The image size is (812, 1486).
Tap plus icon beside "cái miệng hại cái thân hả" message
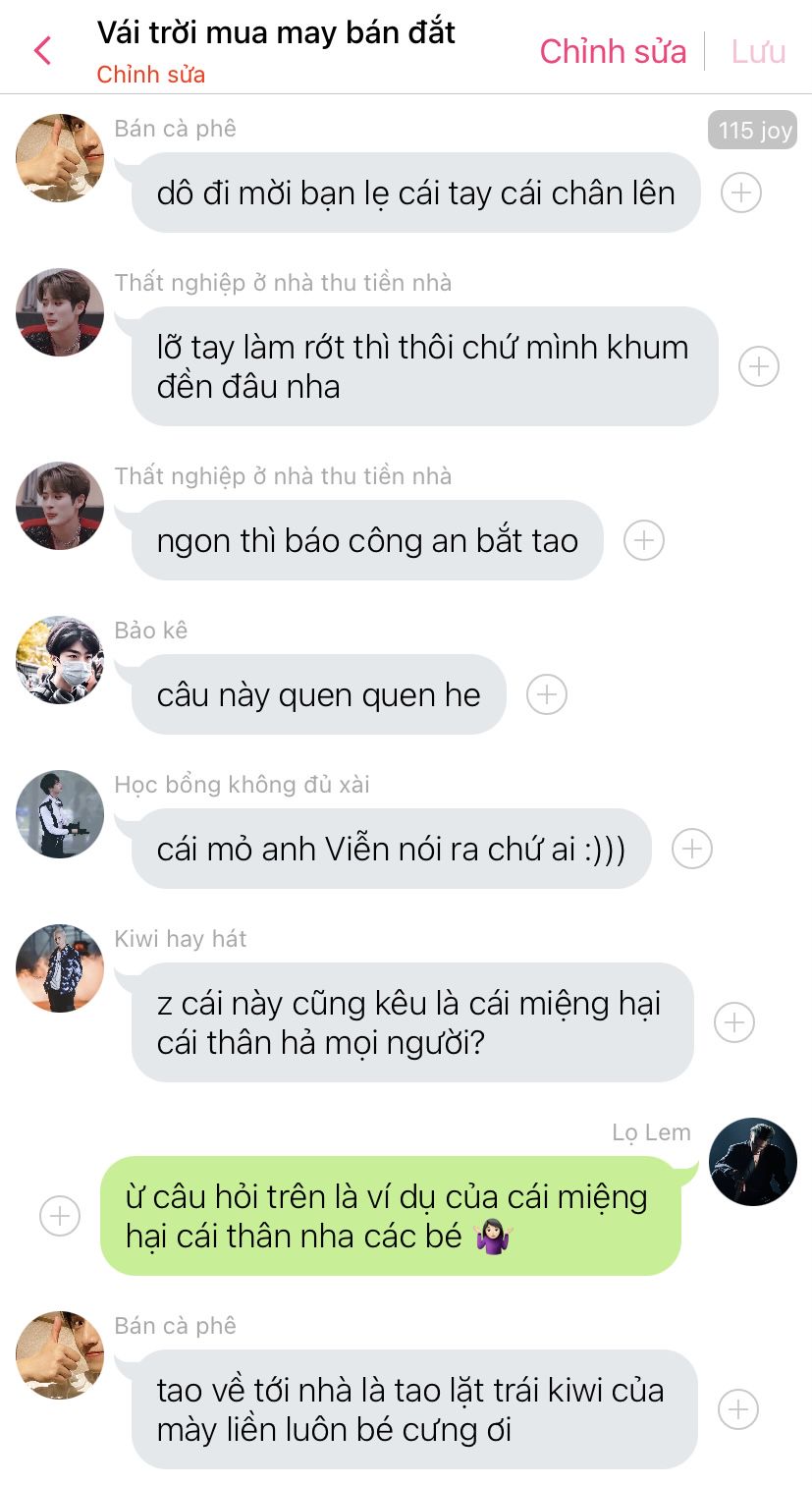[x=733, y=1022]
